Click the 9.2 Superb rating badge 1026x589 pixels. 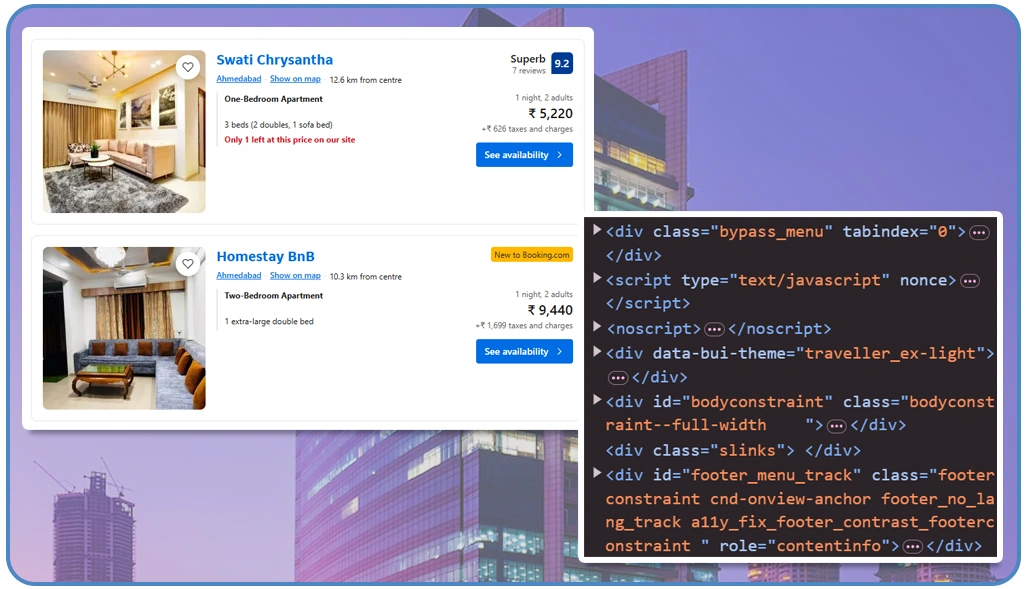[562, 62]
